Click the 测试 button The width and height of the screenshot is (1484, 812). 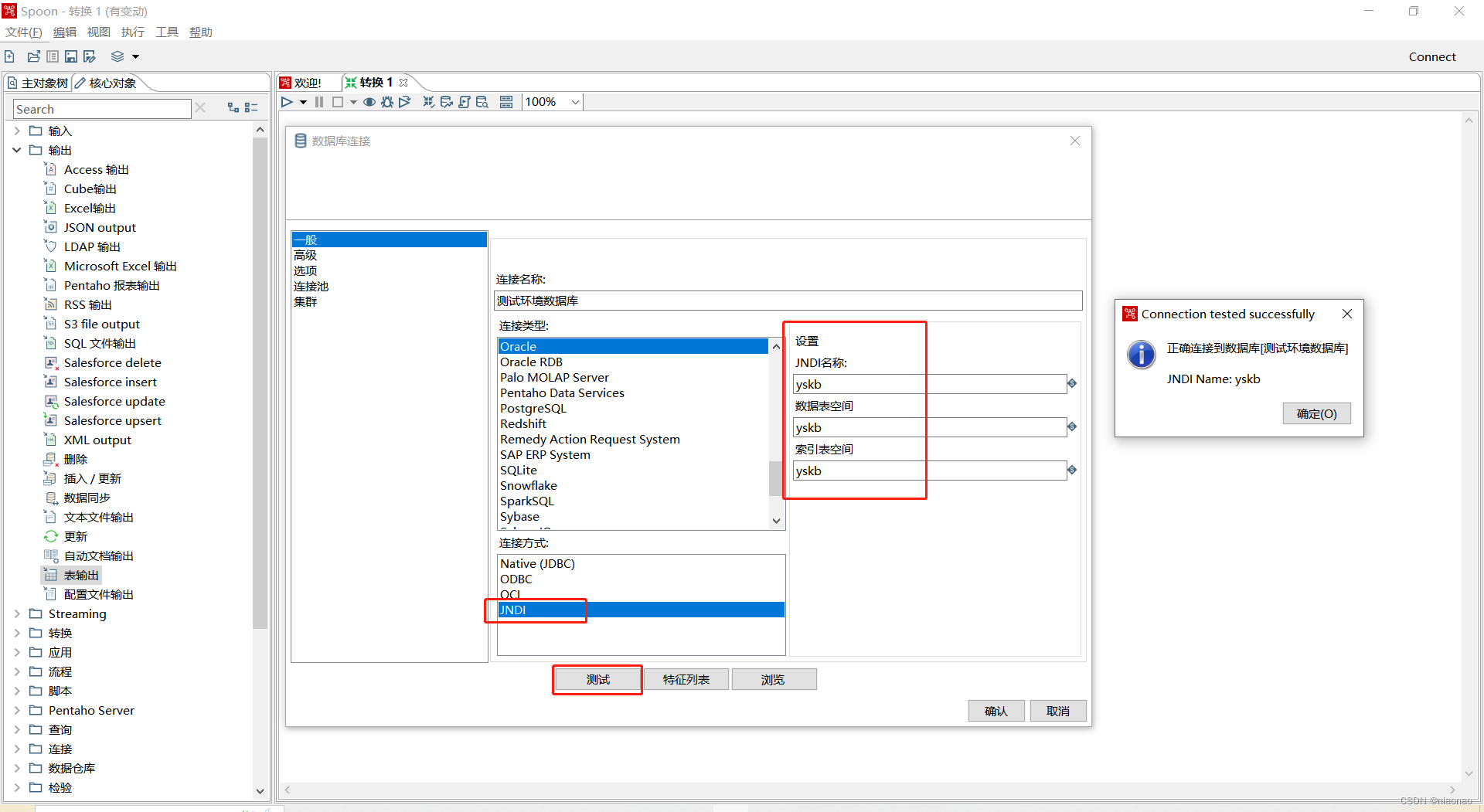click(x=597, y=679)
